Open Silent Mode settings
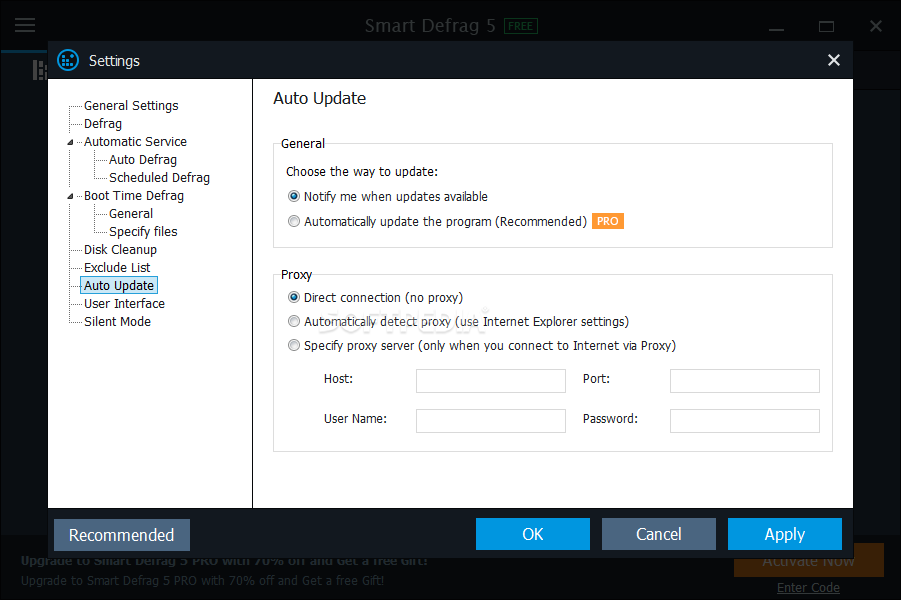The height and width of the screenshot is (600, 901). click(x=117, y=321)
